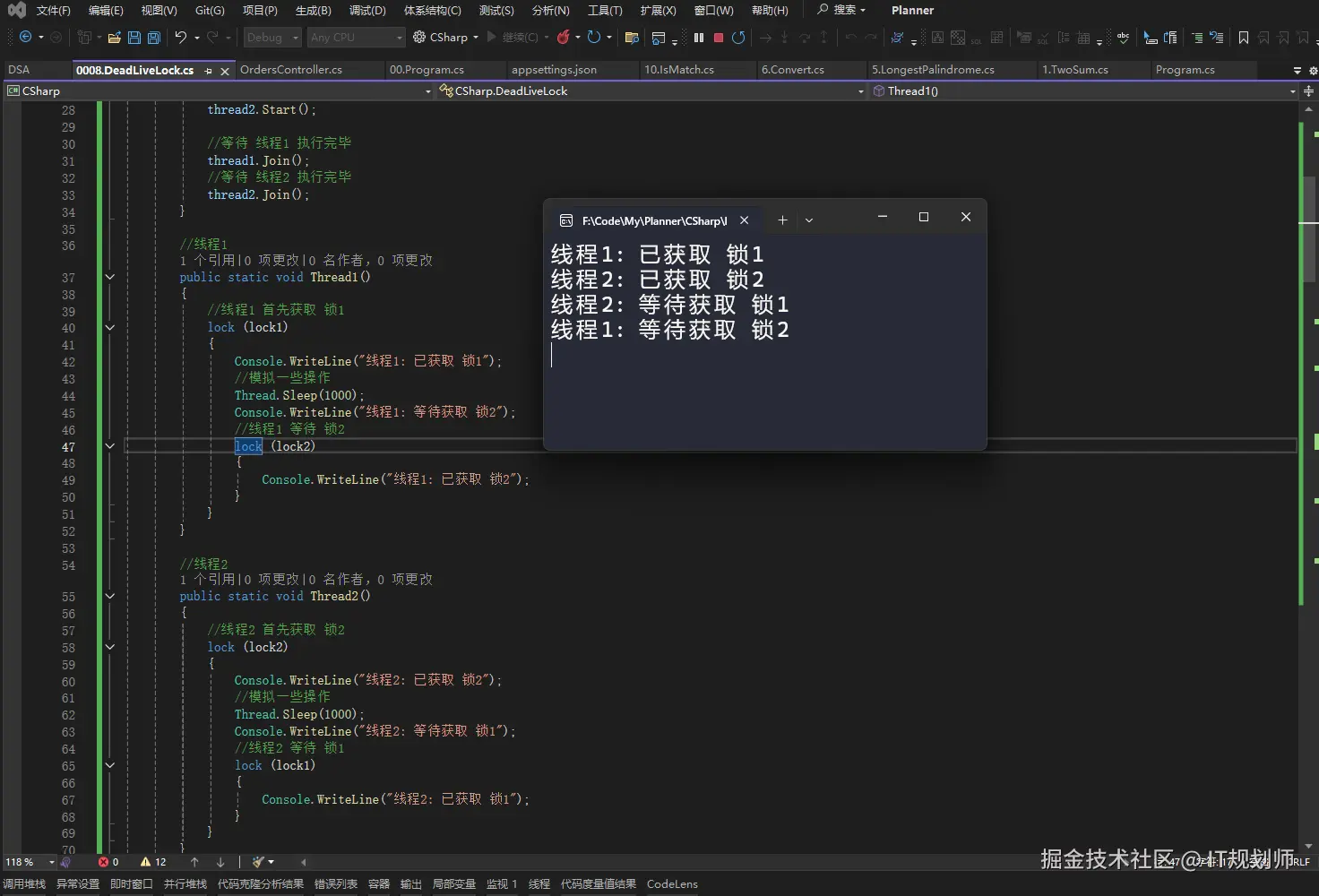Click the 1 个引用 CodeLens link above Thread1
The width and height of the screenshot is (1319, 896).
point(207,260)
